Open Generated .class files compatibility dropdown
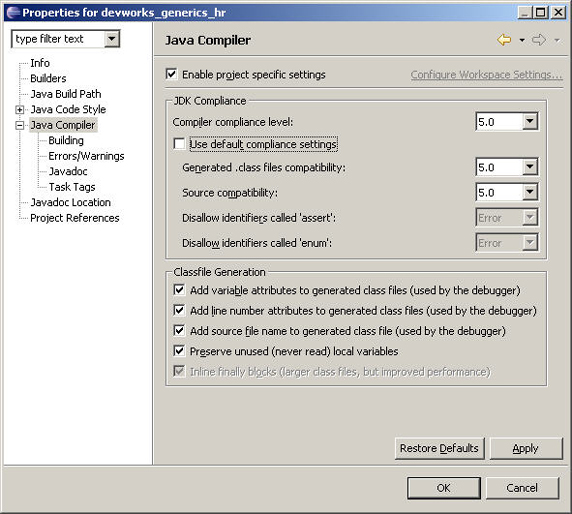This screenshot has height=514, width=572. point(530,167)
